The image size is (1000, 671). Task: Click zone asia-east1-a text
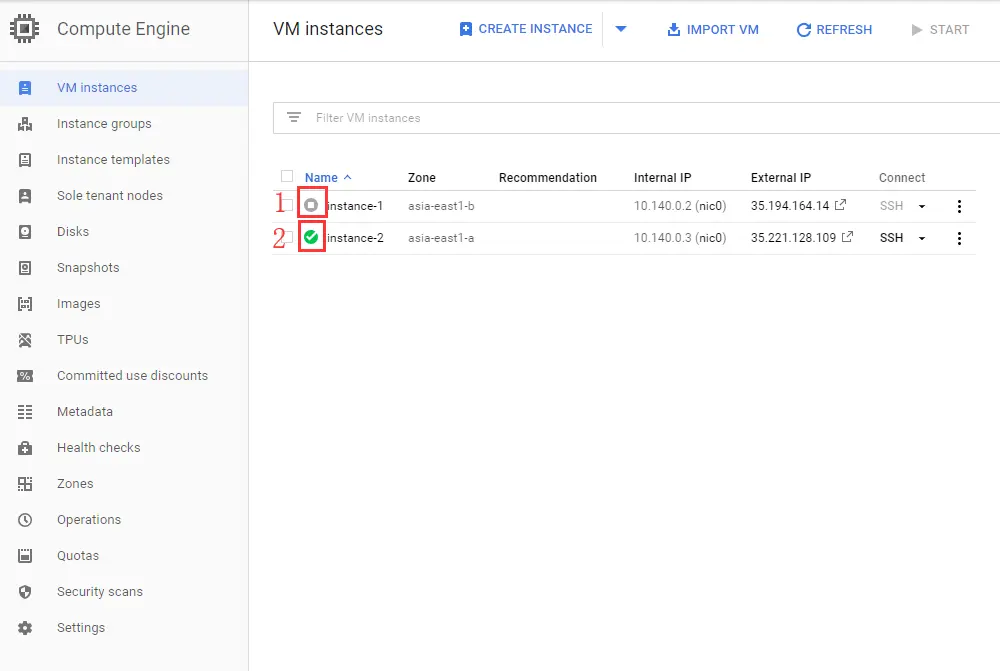coord(441,238)
